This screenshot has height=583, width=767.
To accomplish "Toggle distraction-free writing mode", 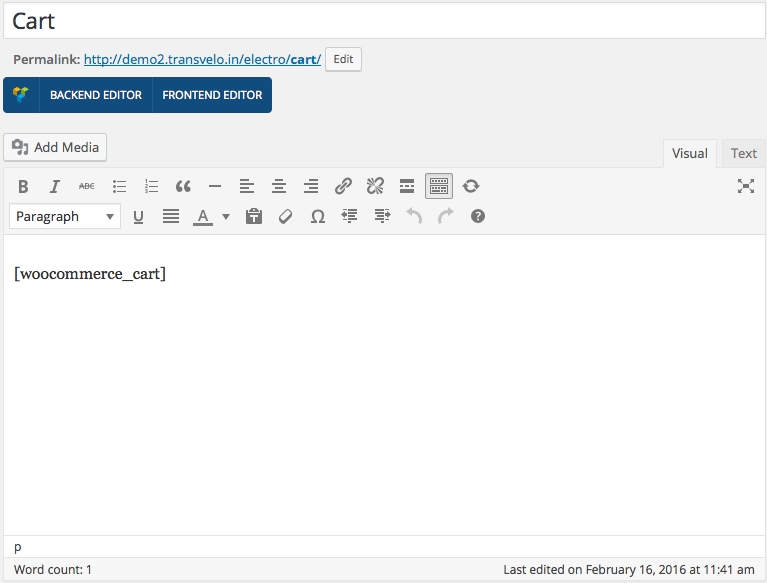I will click(x=745, y=186).
